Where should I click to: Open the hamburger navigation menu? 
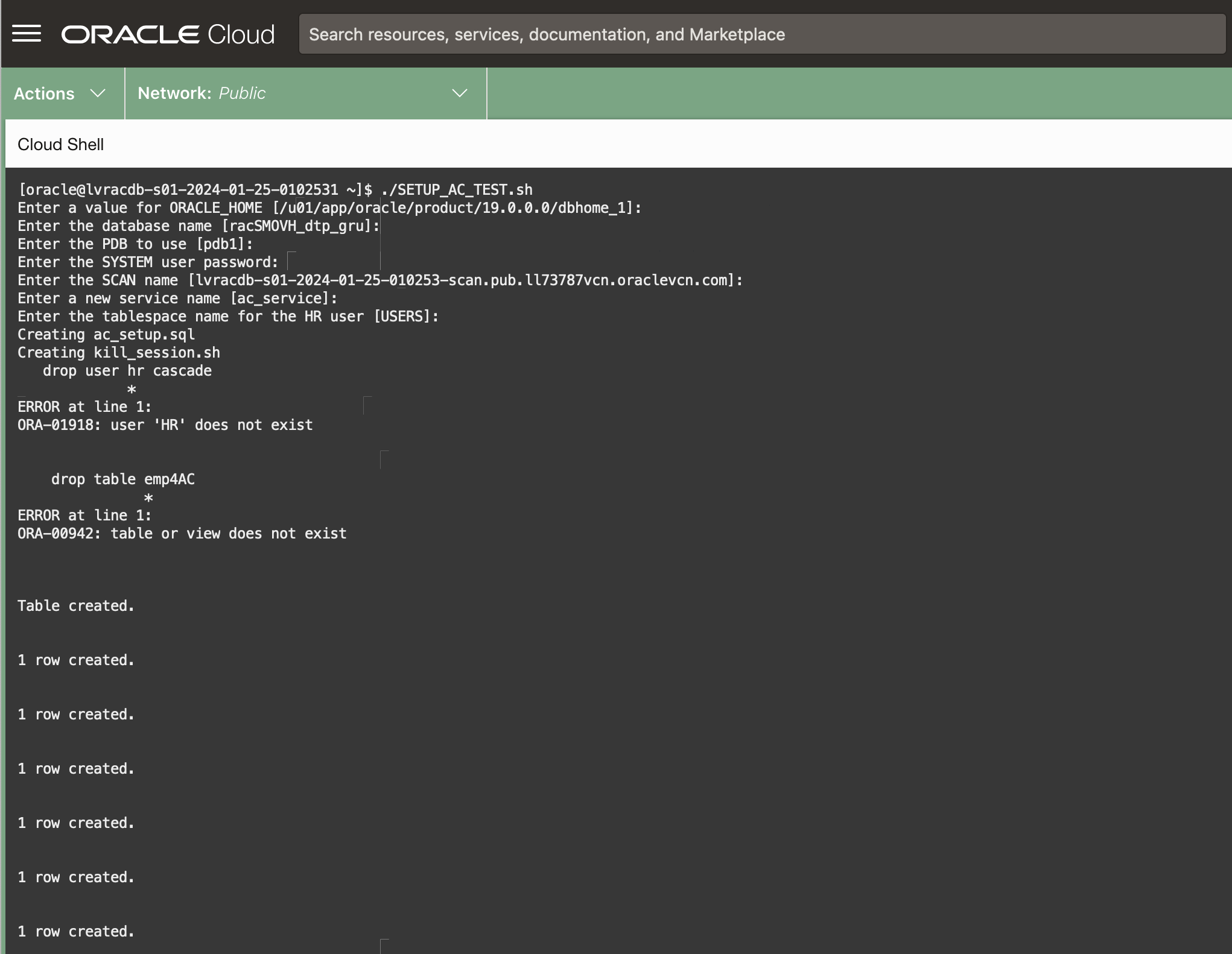(27, 34)
